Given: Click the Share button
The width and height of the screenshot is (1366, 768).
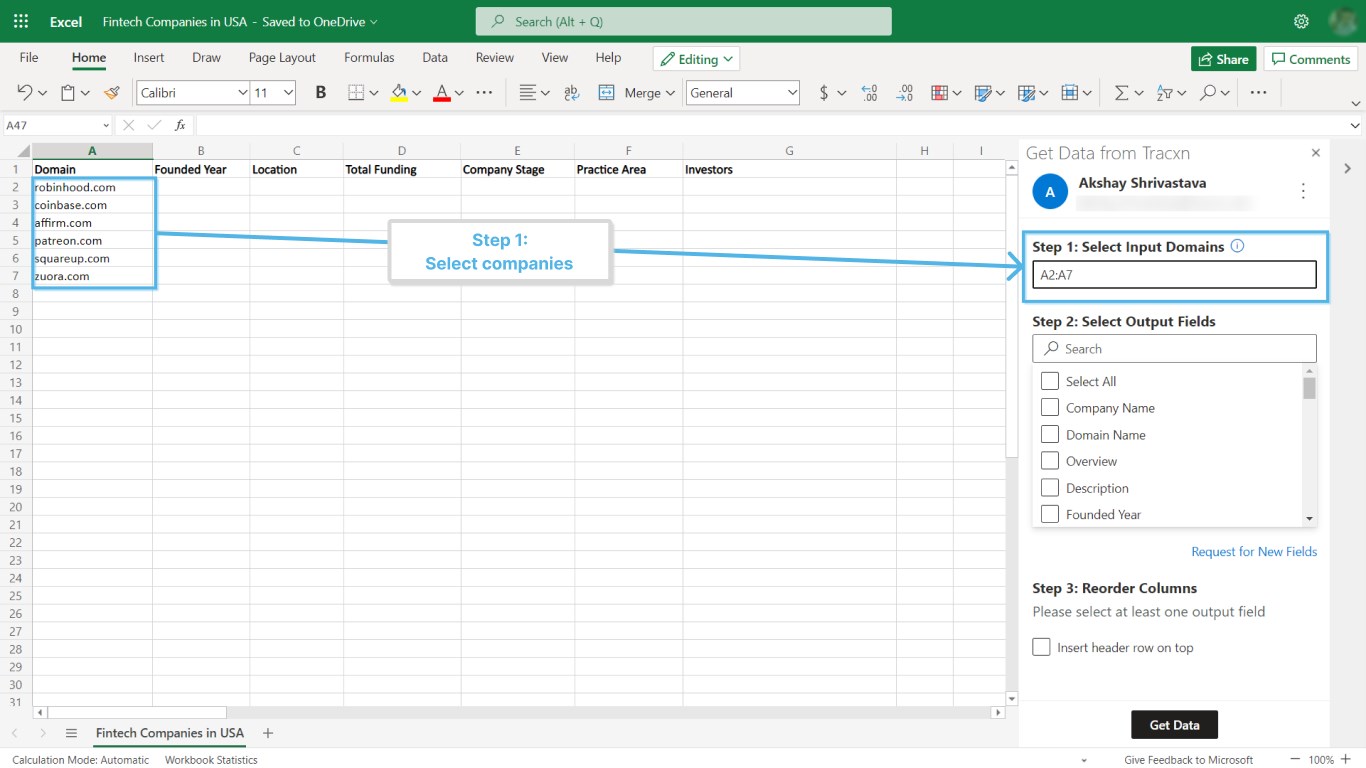Looking at the screenshot, I should tap(1223, 59).
